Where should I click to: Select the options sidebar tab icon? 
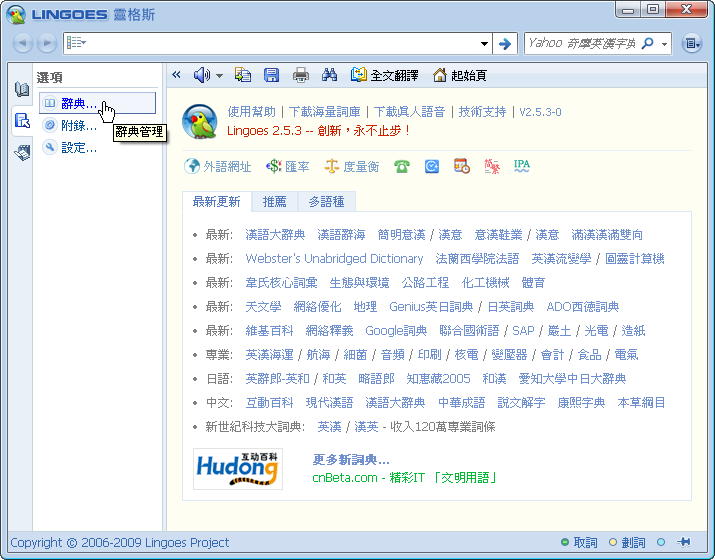(22, 121)
